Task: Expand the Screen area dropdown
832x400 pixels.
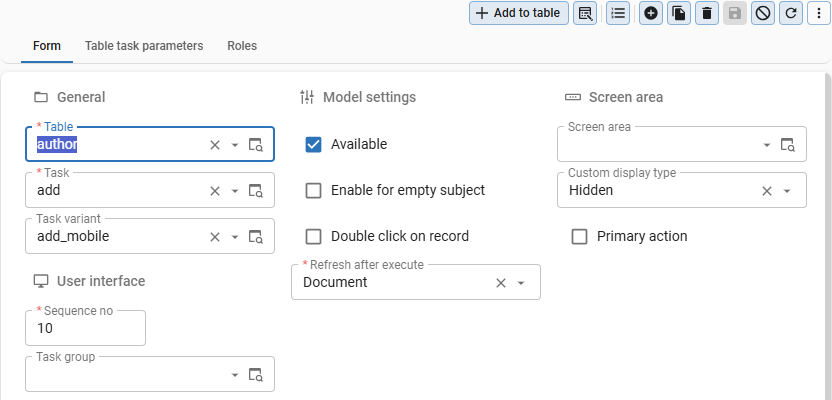Action: pyautogui.click(x=767, y=145)
